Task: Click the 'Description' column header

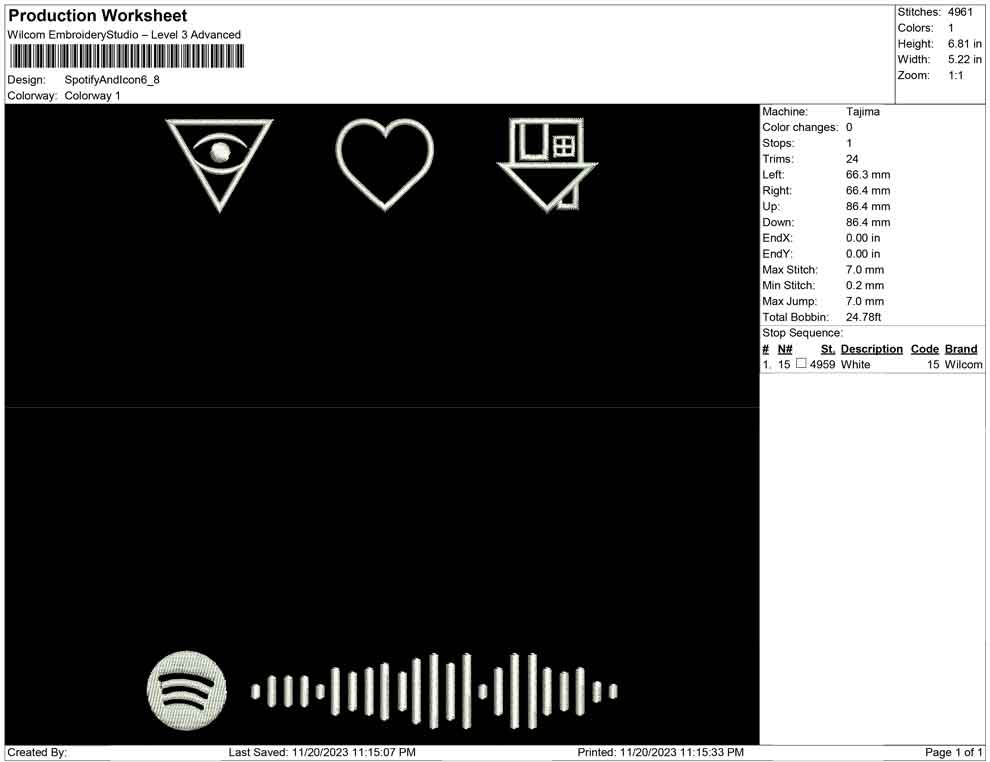Action: 871,349
